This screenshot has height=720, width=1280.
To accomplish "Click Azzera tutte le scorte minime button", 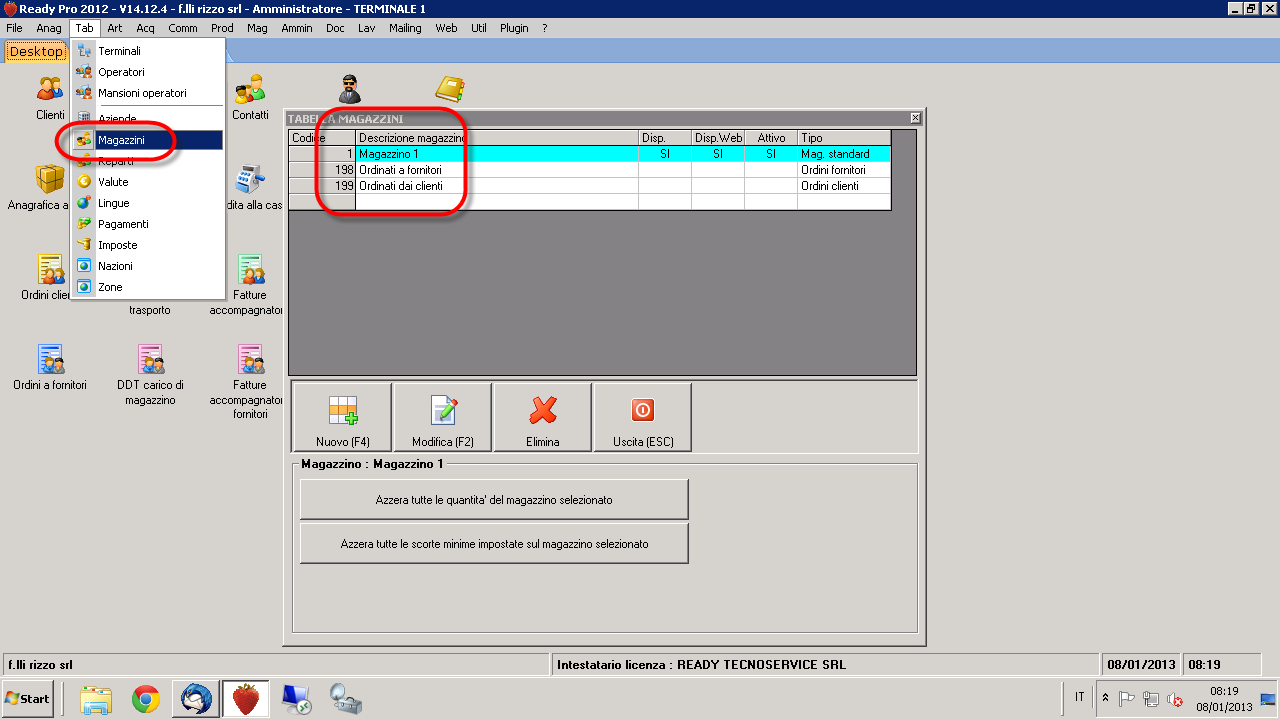I will click(494, 544).
